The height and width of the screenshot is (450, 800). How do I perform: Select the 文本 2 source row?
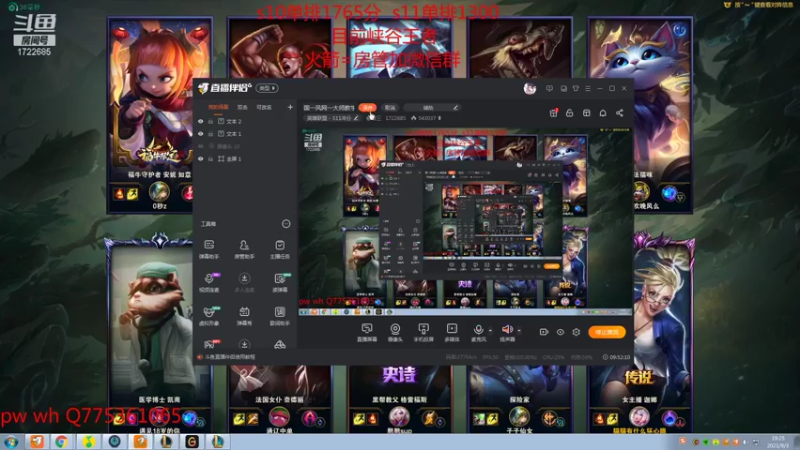(245, 121)
